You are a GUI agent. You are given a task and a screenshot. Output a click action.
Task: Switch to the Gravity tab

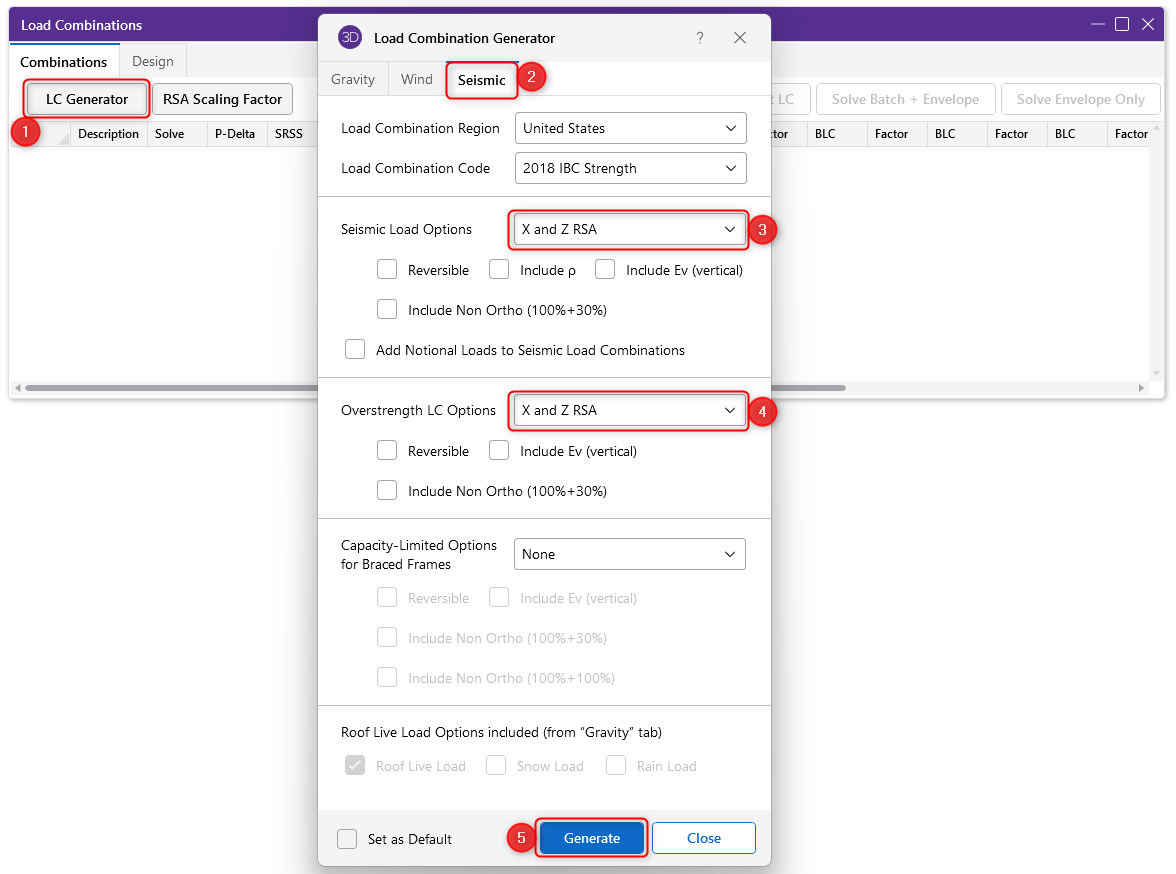352,79
